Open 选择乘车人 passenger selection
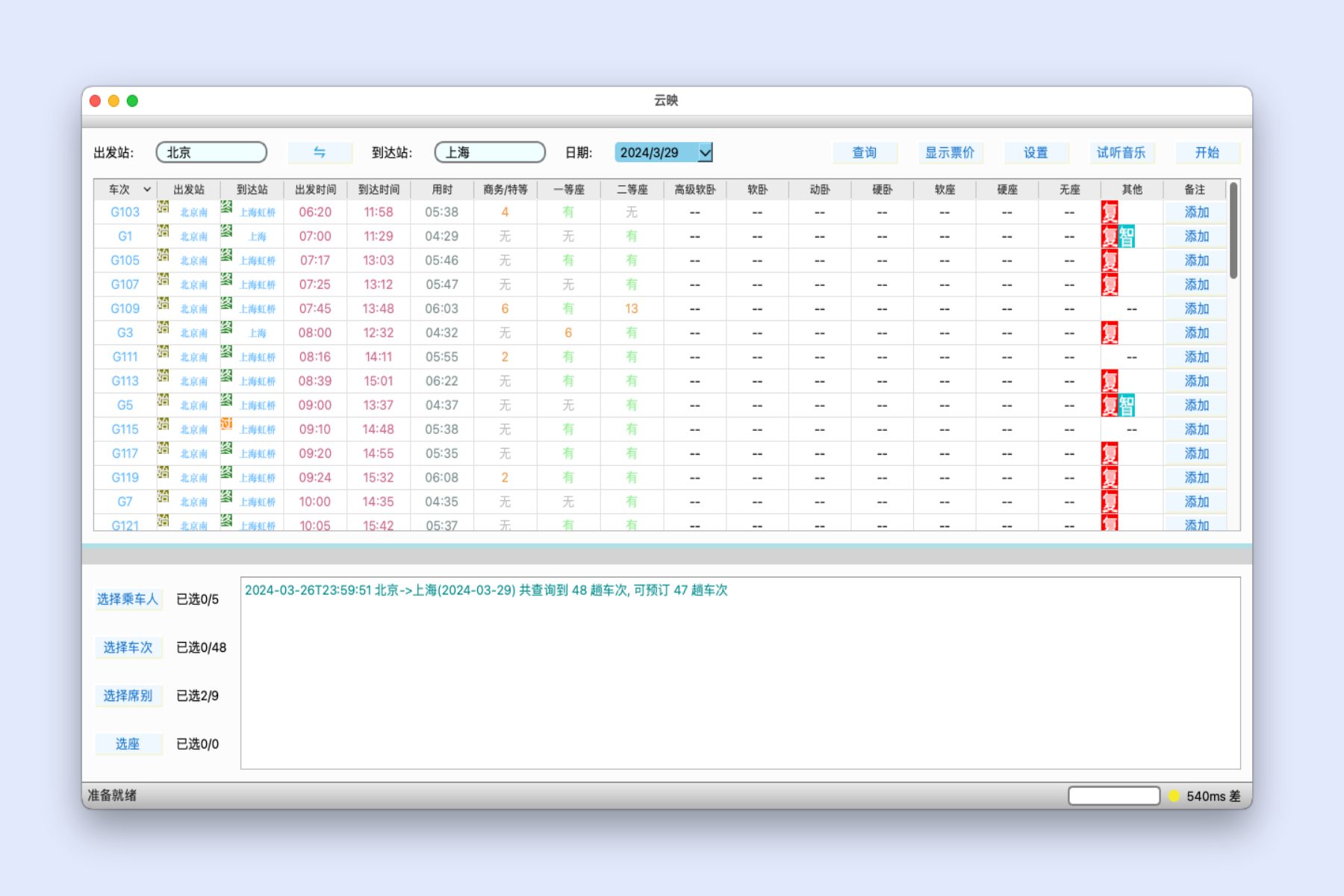This screenshot has height=896, width=1344. click(128, 599)
